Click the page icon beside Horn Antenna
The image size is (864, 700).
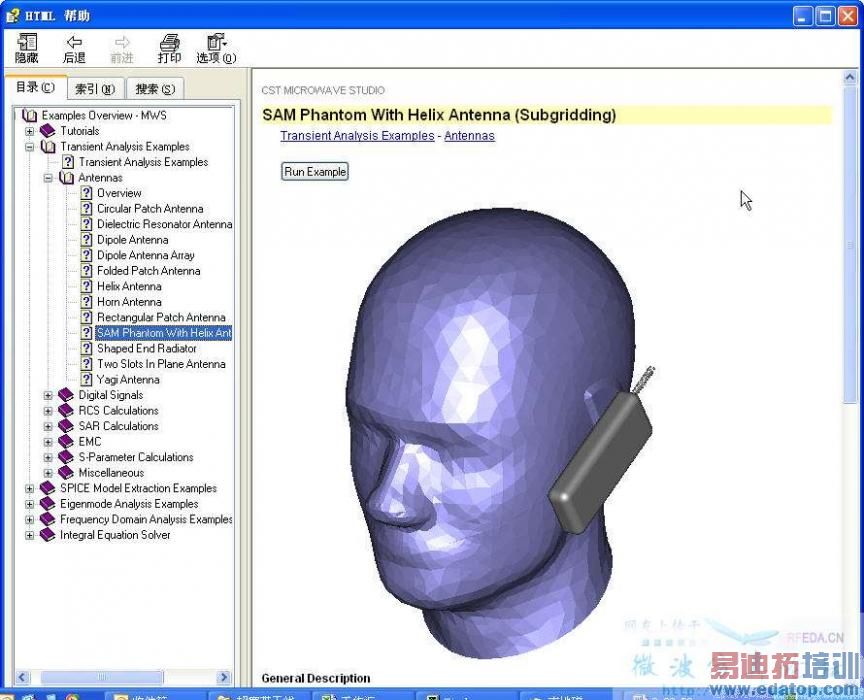[x=86, y=301]
